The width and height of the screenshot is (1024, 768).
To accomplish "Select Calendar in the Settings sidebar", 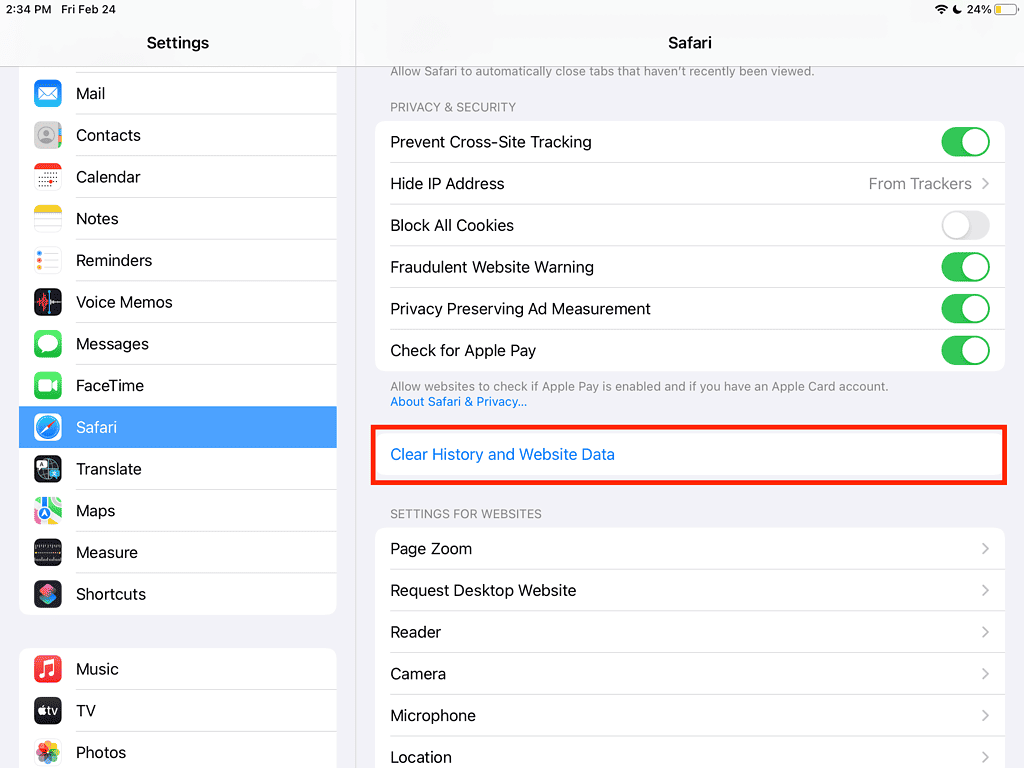I will pos(178,177).
